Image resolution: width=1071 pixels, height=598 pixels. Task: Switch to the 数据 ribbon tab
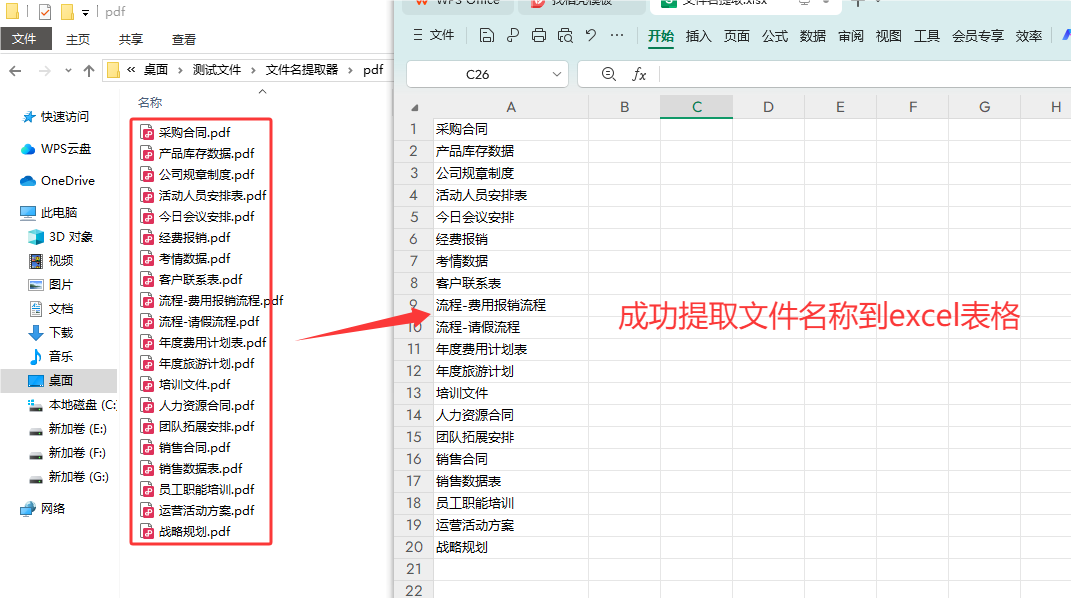813,36
